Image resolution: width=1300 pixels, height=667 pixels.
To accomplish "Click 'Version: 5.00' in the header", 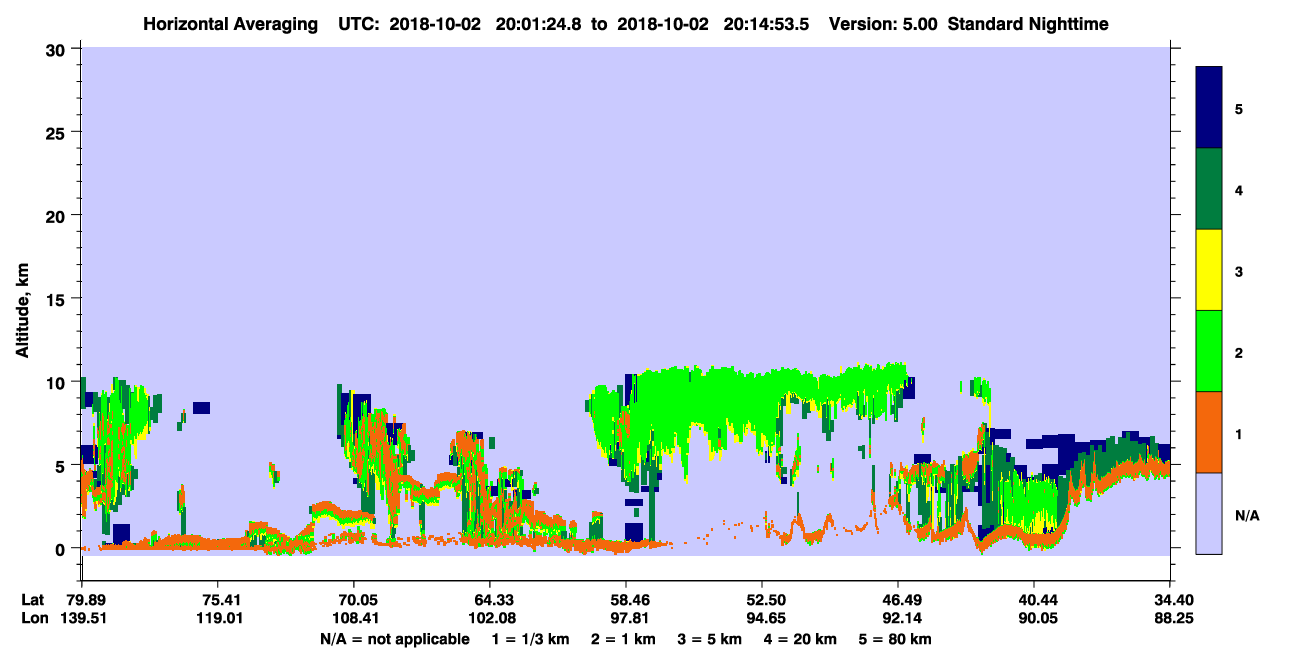I will [881, 23].
